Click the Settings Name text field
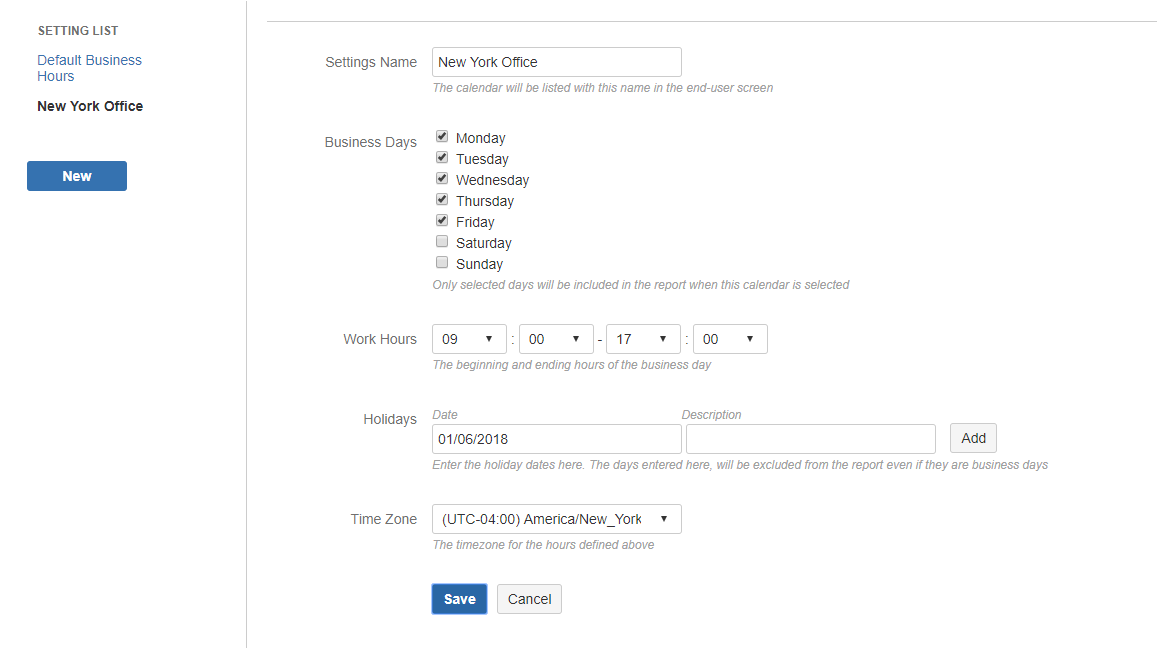The image size is (1157, 648). coord(556,62)
